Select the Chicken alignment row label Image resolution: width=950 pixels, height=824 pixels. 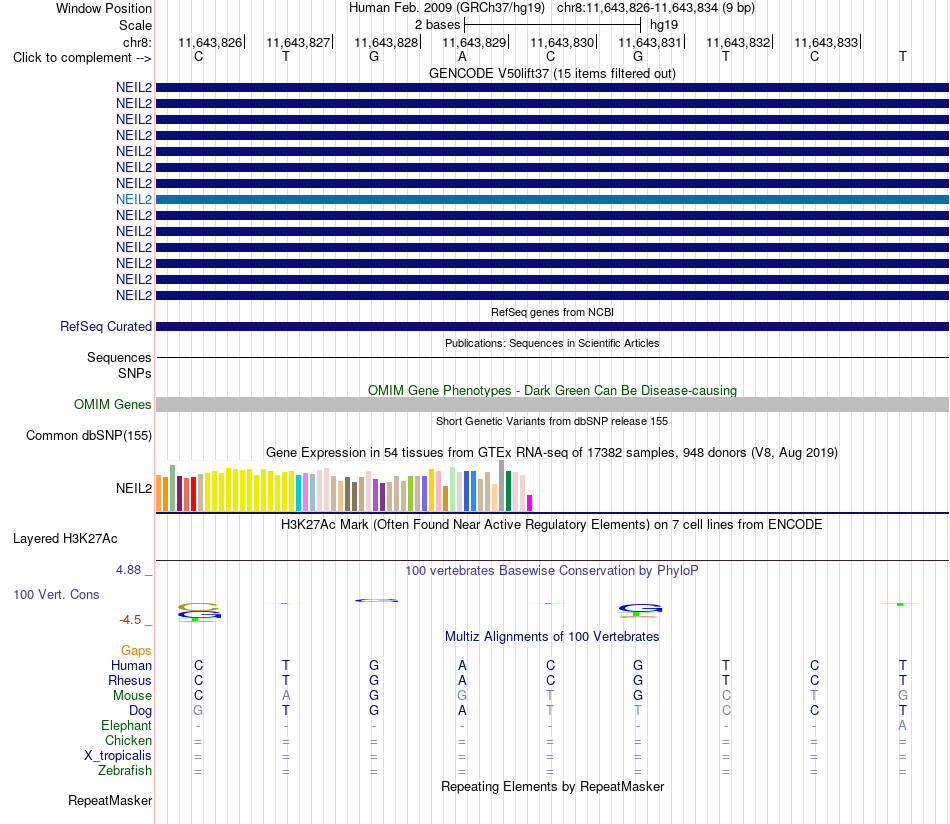click(128, 740)
